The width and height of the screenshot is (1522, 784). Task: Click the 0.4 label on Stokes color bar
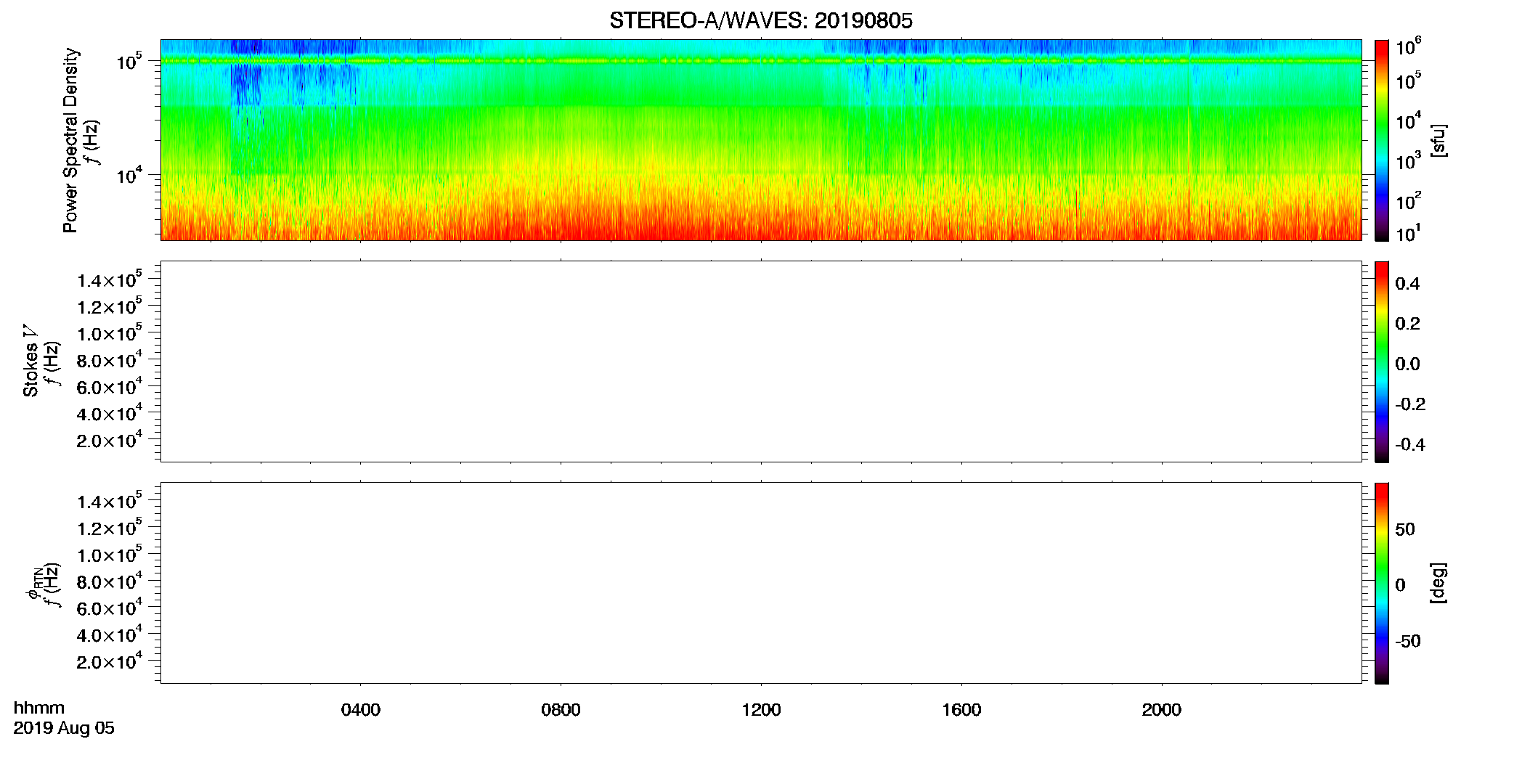tap(1407, 284)
